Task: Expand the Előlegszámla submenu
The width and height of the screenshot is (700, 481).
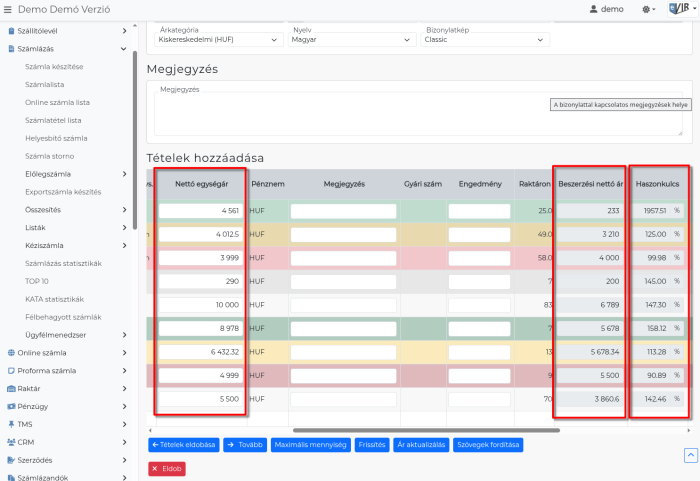Action: (124, 173)
